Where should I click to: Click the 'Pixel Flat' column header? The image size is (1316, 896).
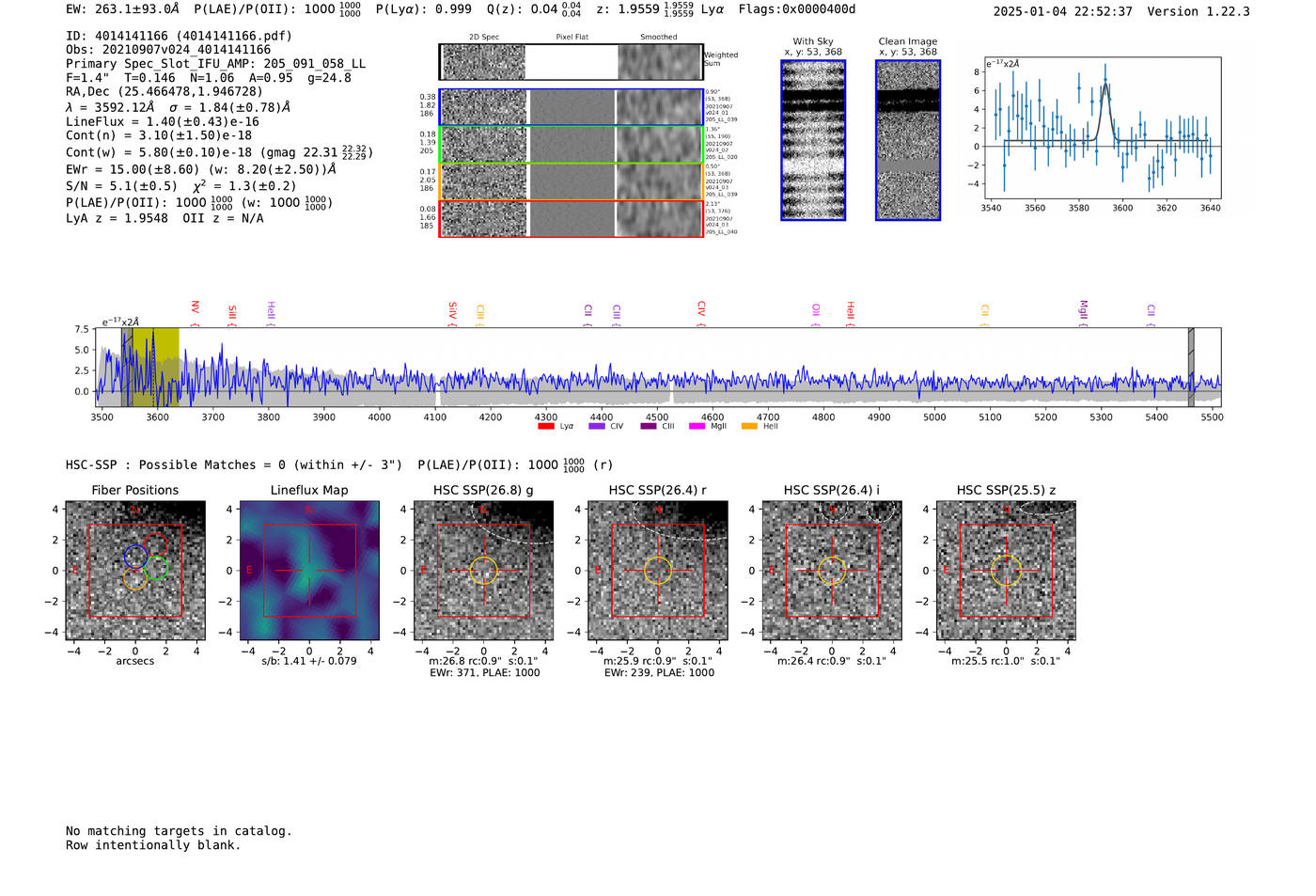pyautogui.click(x=572, y=38)
